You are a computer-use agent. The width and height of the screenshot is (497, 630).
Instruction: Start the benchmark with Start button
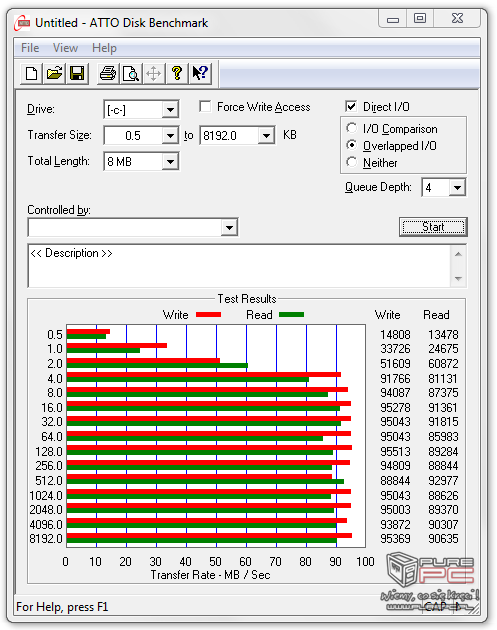click(x=434, y=227)
